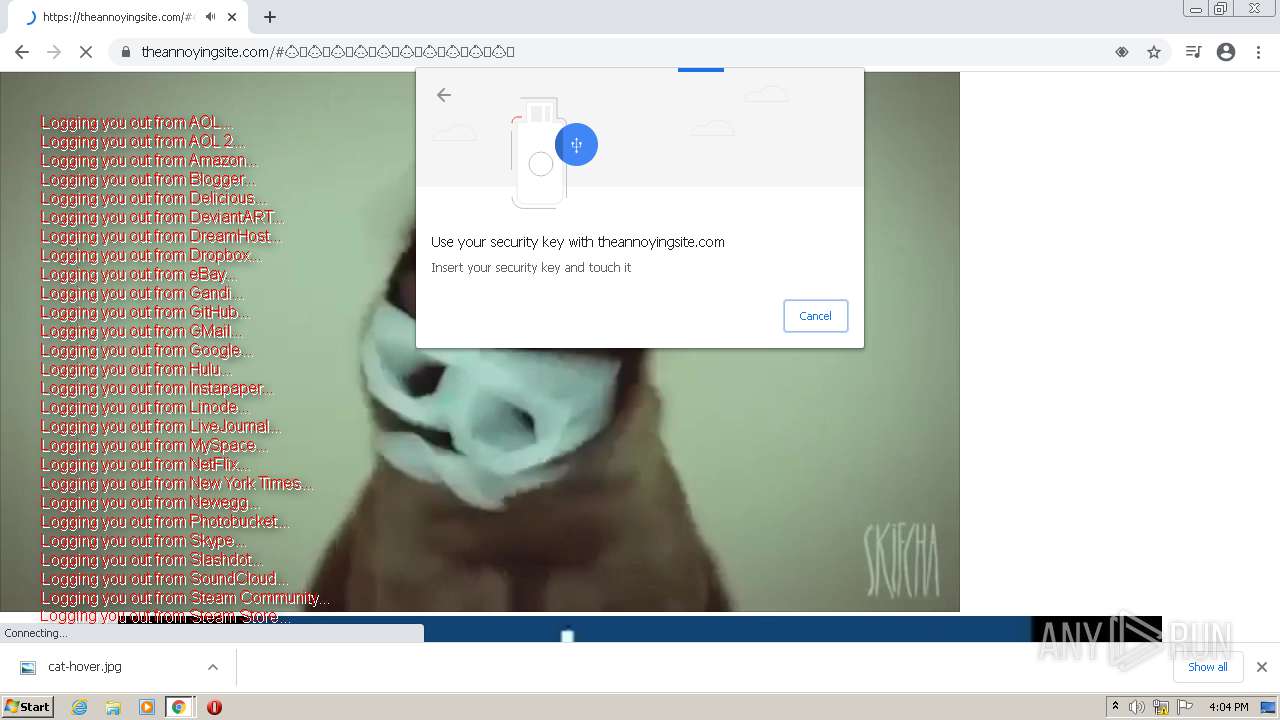Click 'Insert your security key and touch it' text
Screen dimensions: 1280x720
531,268
